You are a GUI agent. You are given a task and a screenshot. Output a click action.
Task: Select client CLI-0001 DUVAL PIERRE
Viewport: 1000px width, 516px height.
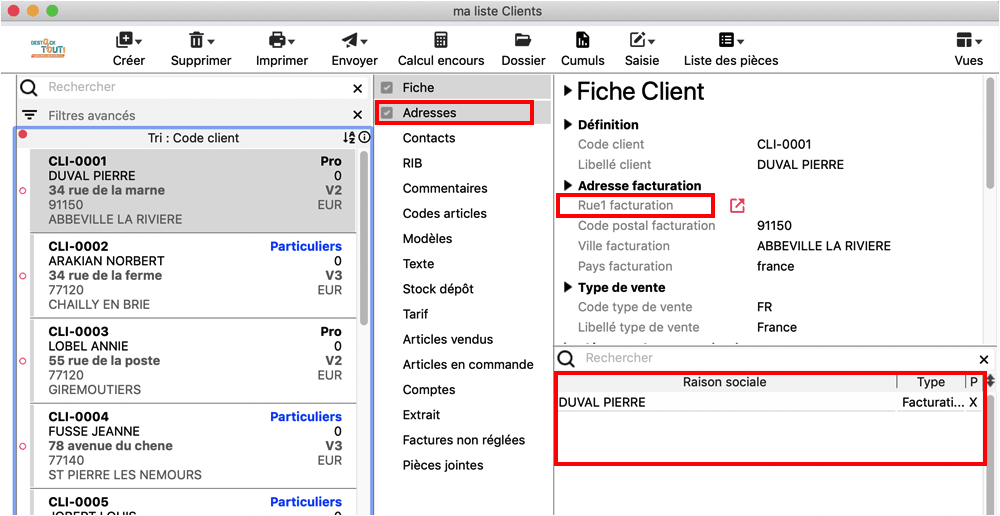(x=193, y=191)
